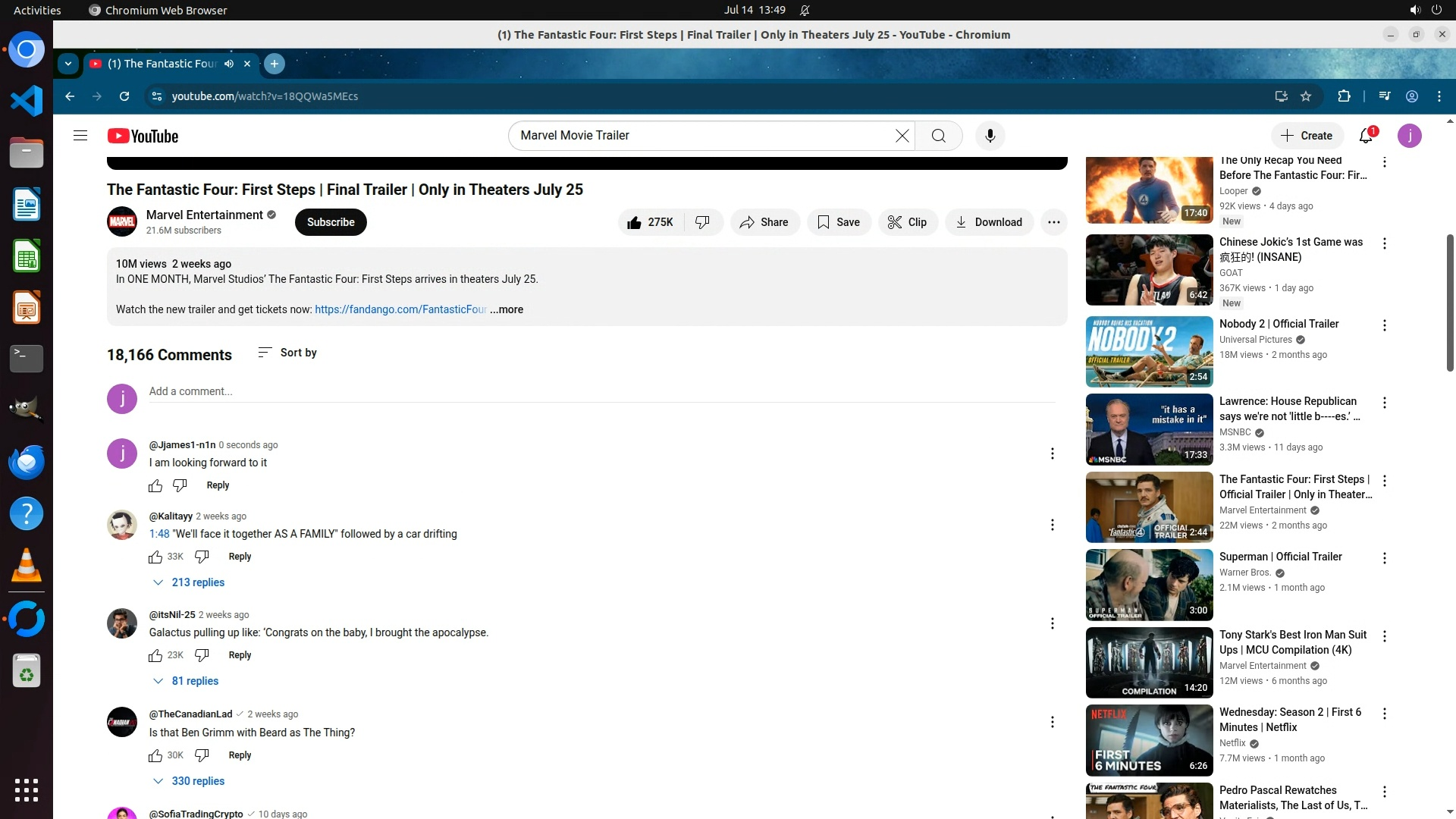Screen dimensions: 1456x819
Task: Open the fandango.com/FantasticFour link
Action: tap(400, 309)
